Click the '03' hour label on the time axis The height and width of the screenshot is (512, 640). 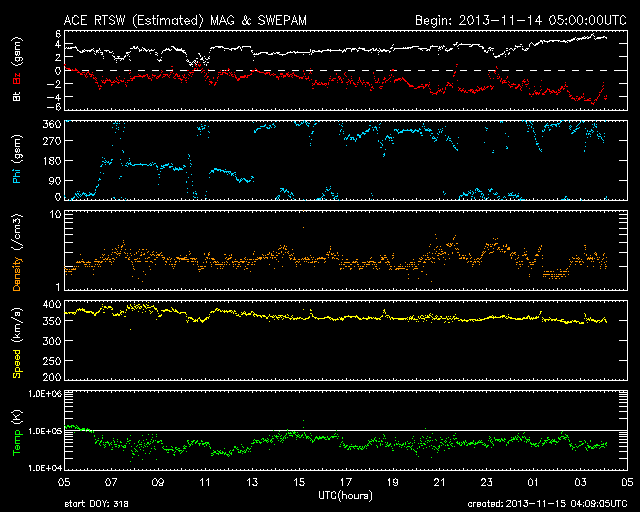coord(580,482)
